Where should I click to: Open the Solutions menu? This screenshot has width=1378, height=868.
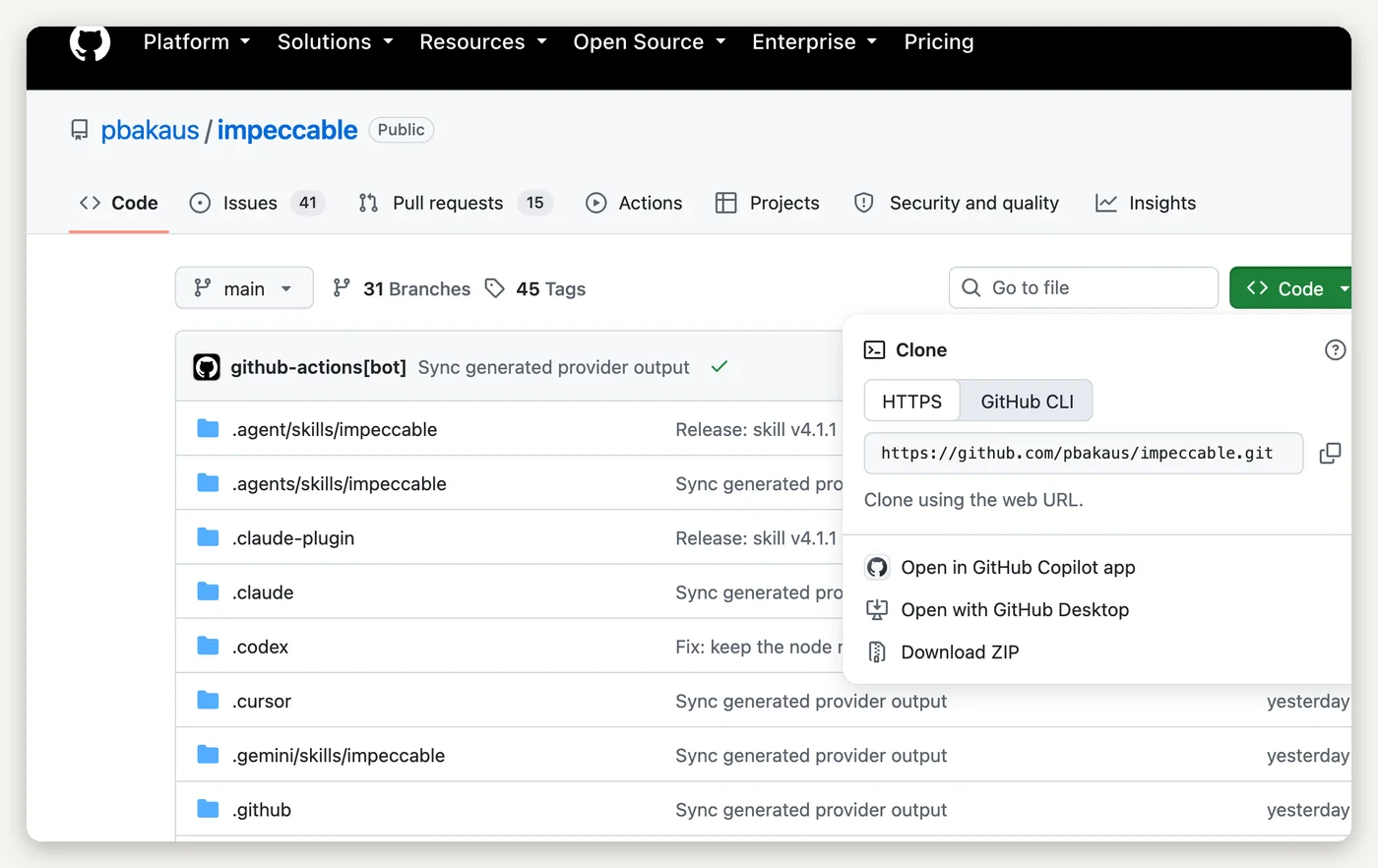335,42
